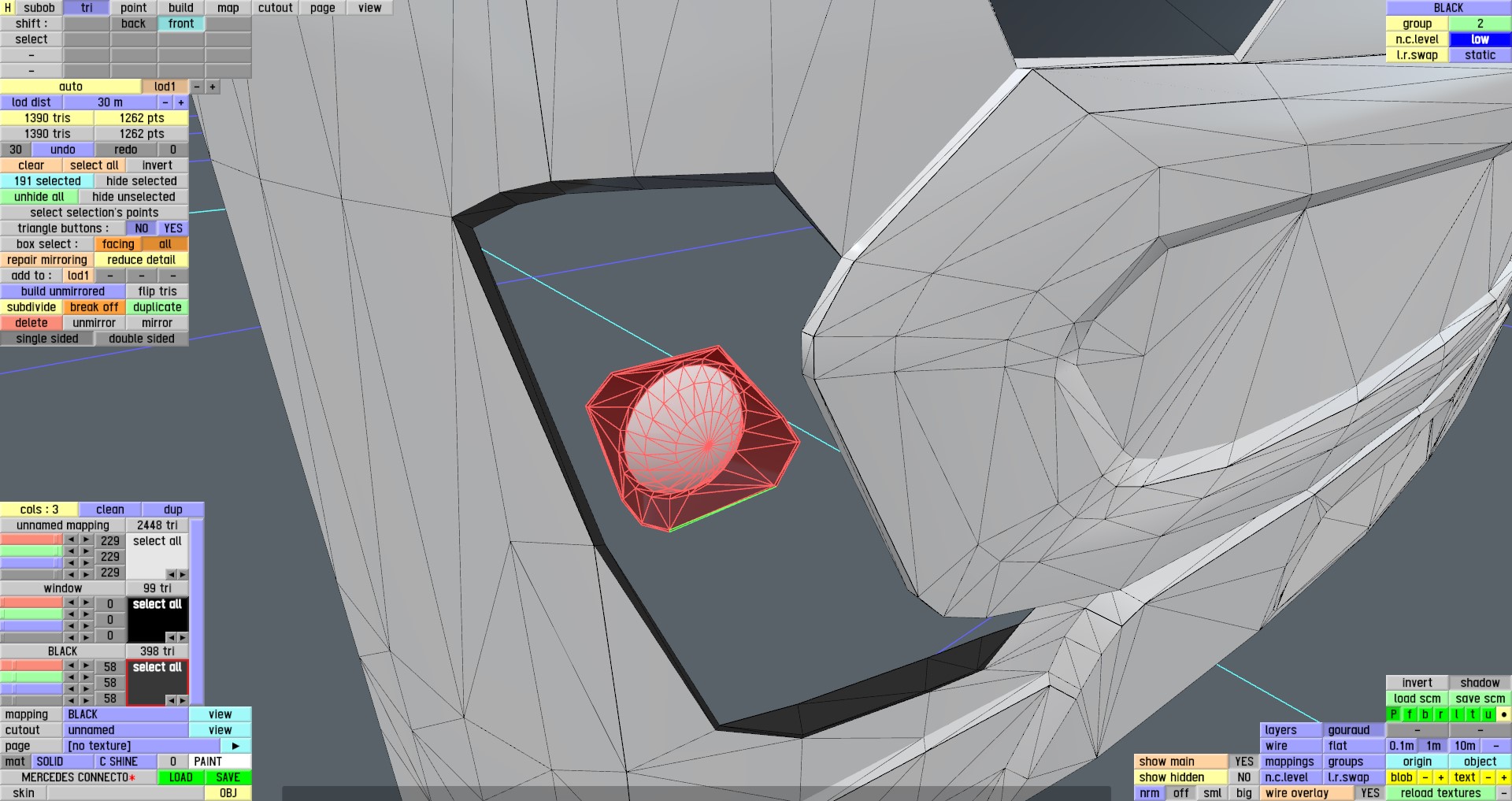Click the empty skin name field
Image resolution: width=1512 pixels, height=801 pixels.
pyautogui.click(x=126, y=793)
